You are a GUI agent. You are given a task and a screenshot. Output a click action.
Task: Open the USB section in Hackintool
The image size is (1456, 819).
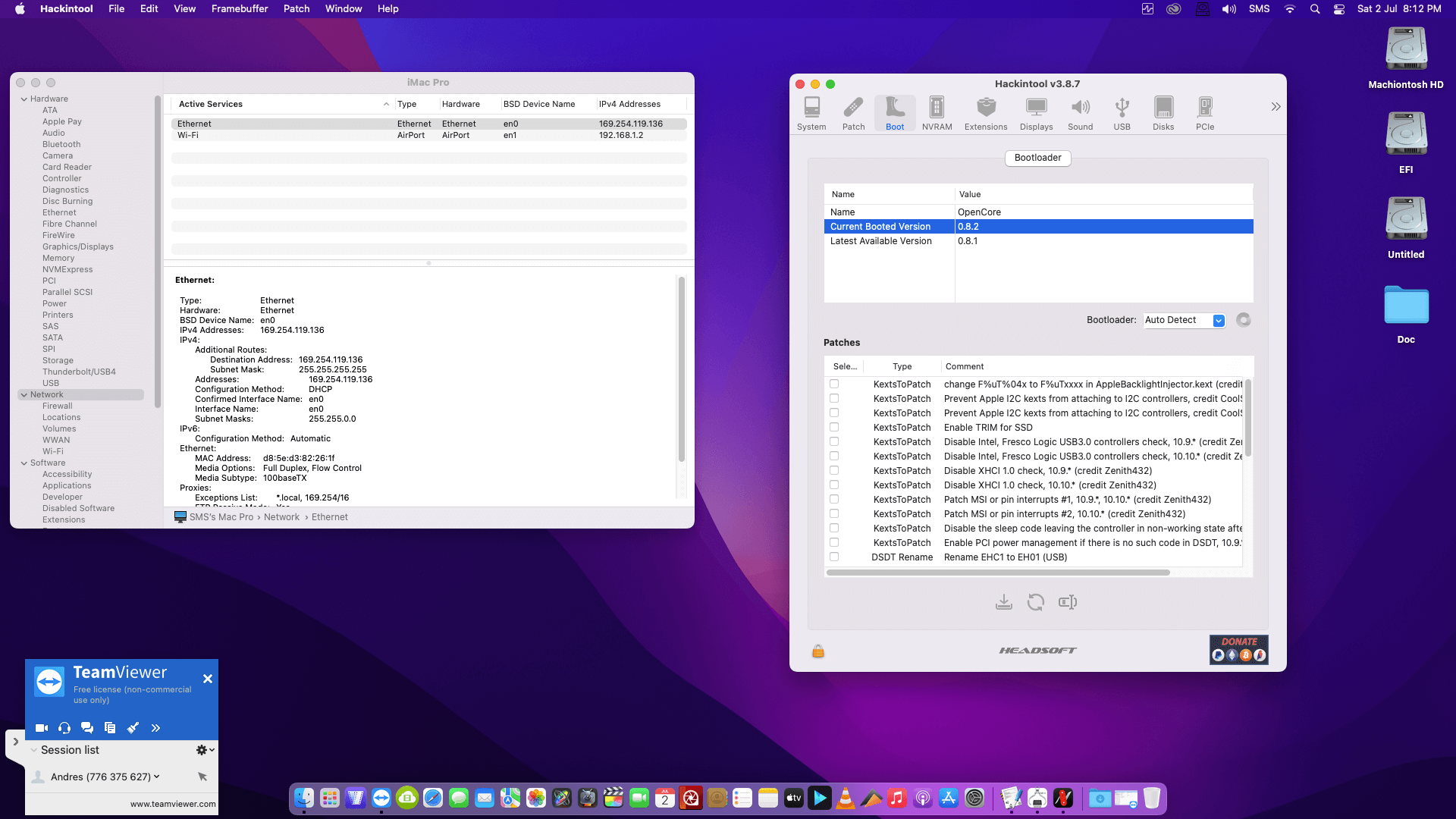pos(1122,114)
